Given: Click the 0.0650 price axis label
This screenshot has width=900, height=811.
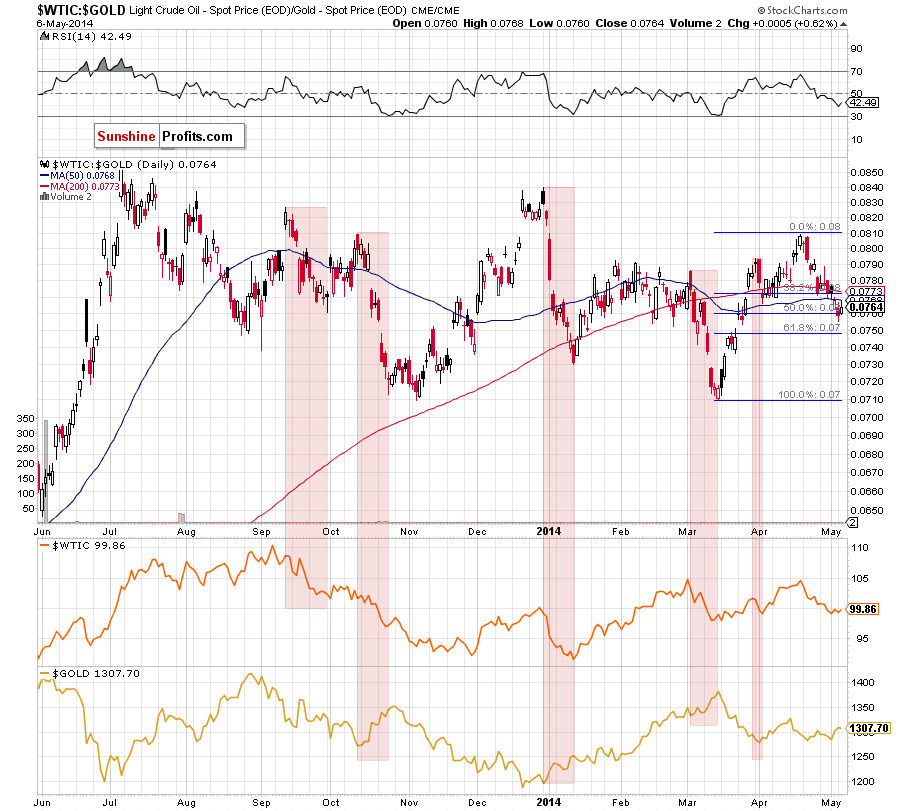Looking at the screenshot, I should [867, 510].
